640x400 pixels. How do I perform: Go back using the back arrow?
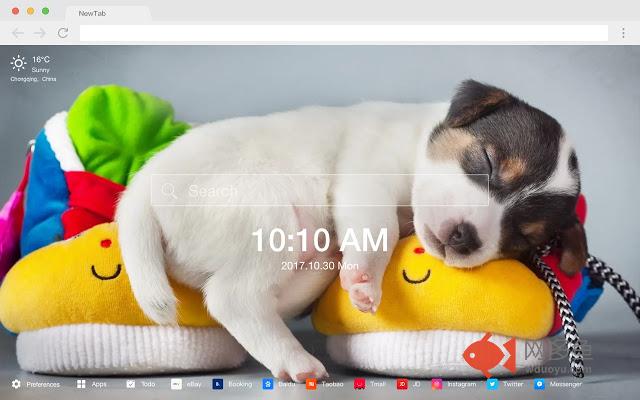18,33
